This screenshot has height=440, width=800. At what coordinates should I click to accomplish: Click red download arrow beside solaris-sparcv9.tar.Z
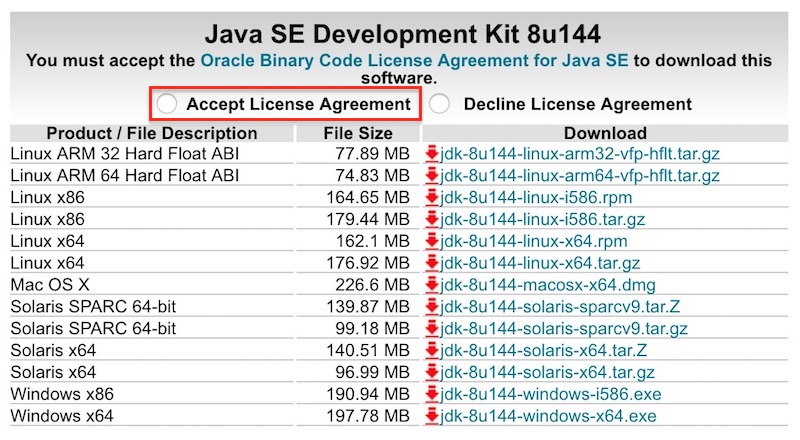tap(432, 307)
